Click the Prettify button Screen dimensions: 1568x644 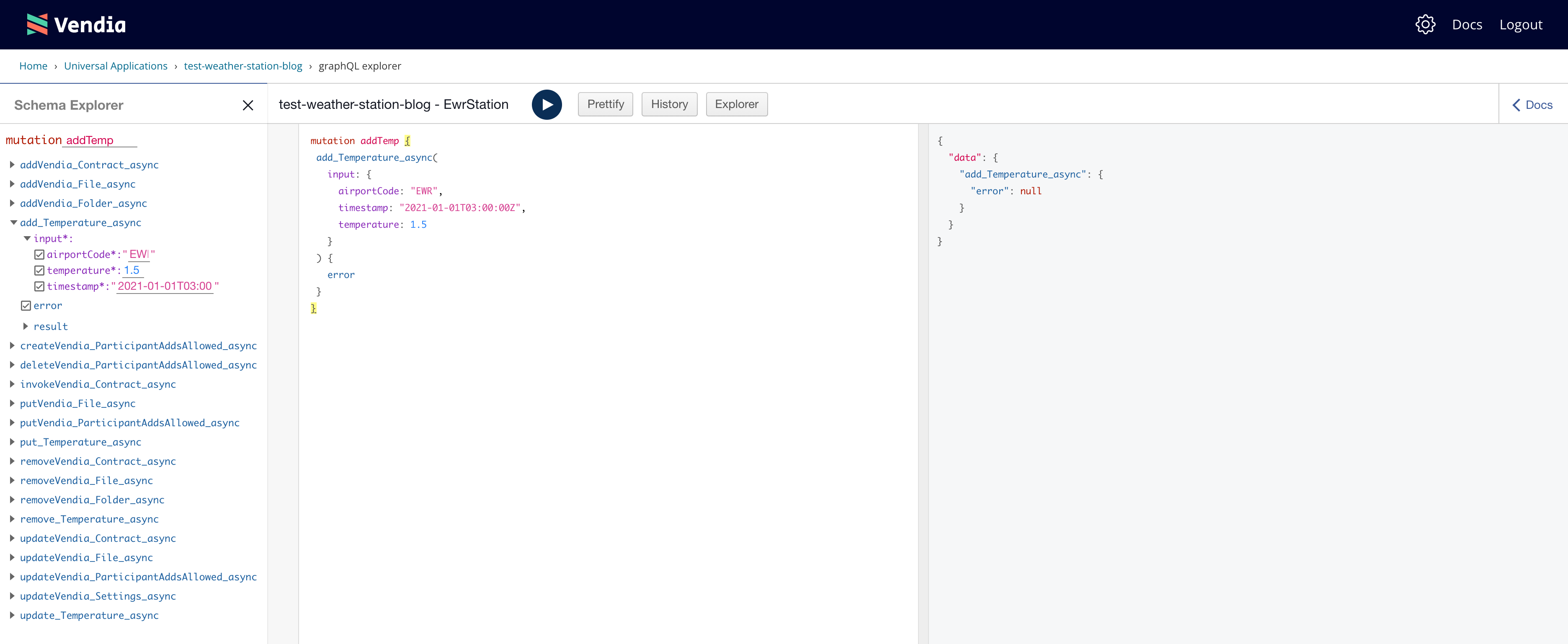tap(605, 104)
